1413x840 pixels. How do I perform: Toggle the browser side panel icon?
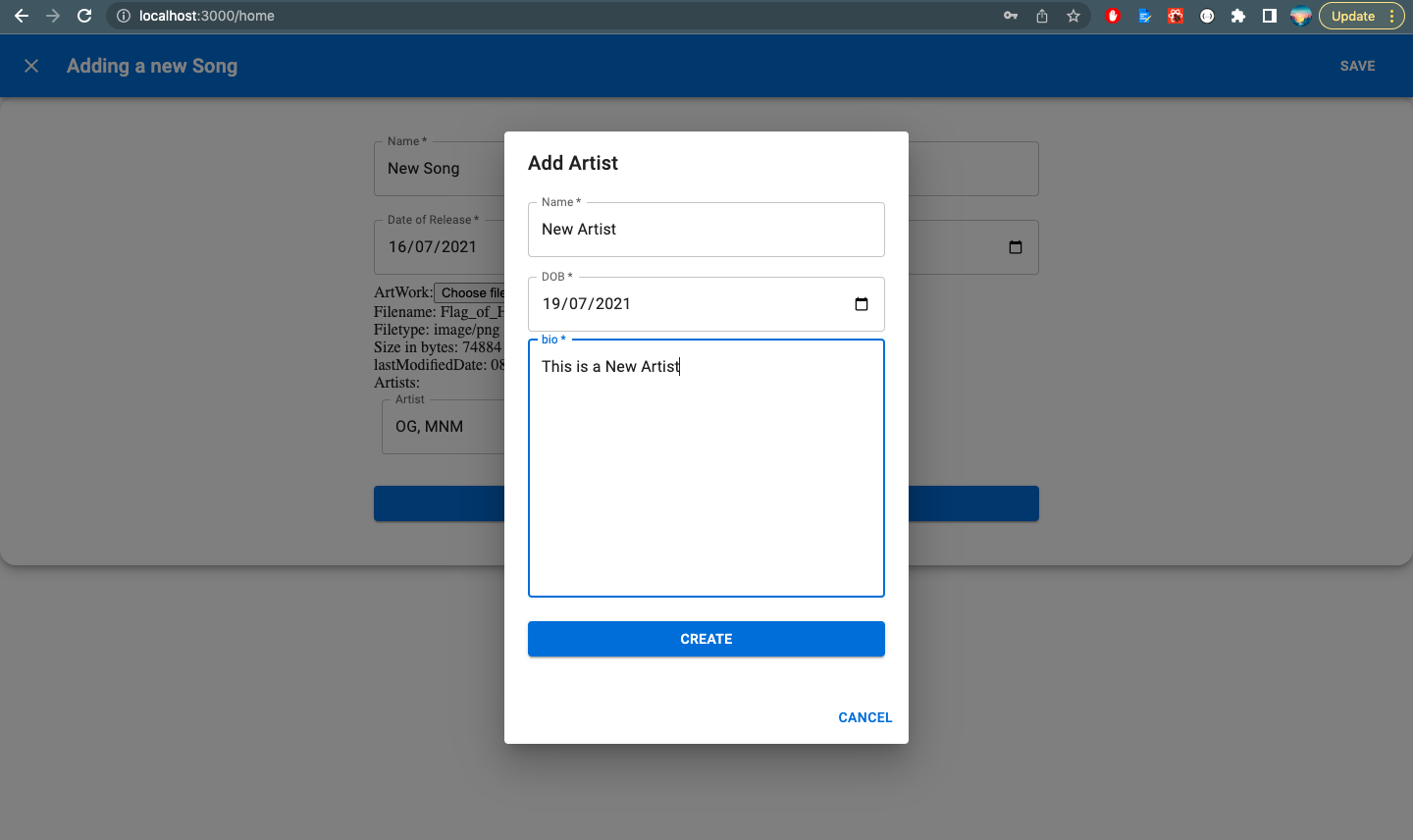click(1268, 16)
